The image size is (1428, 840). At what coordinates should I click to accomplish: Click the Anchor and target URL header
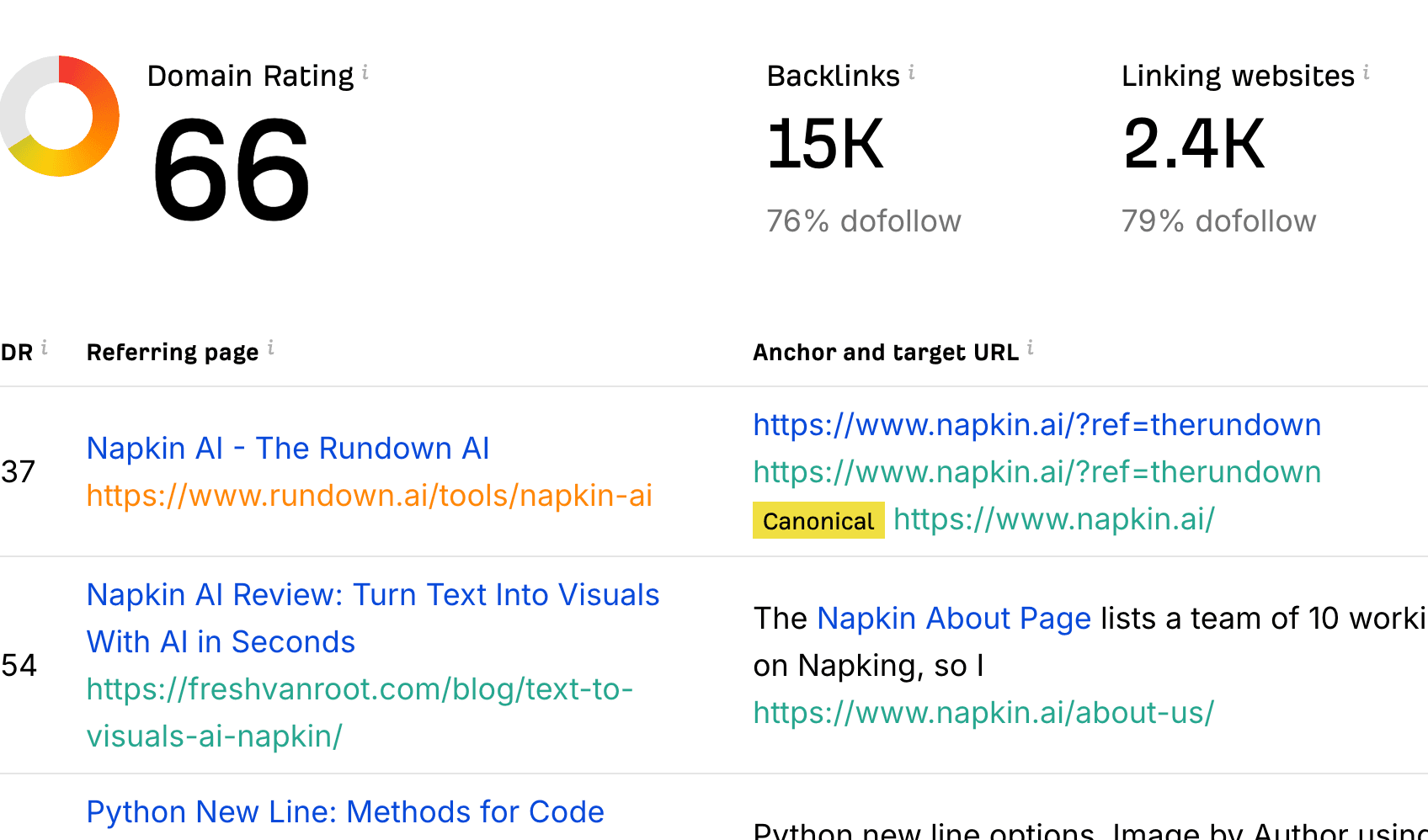click(x=886, y=353)
